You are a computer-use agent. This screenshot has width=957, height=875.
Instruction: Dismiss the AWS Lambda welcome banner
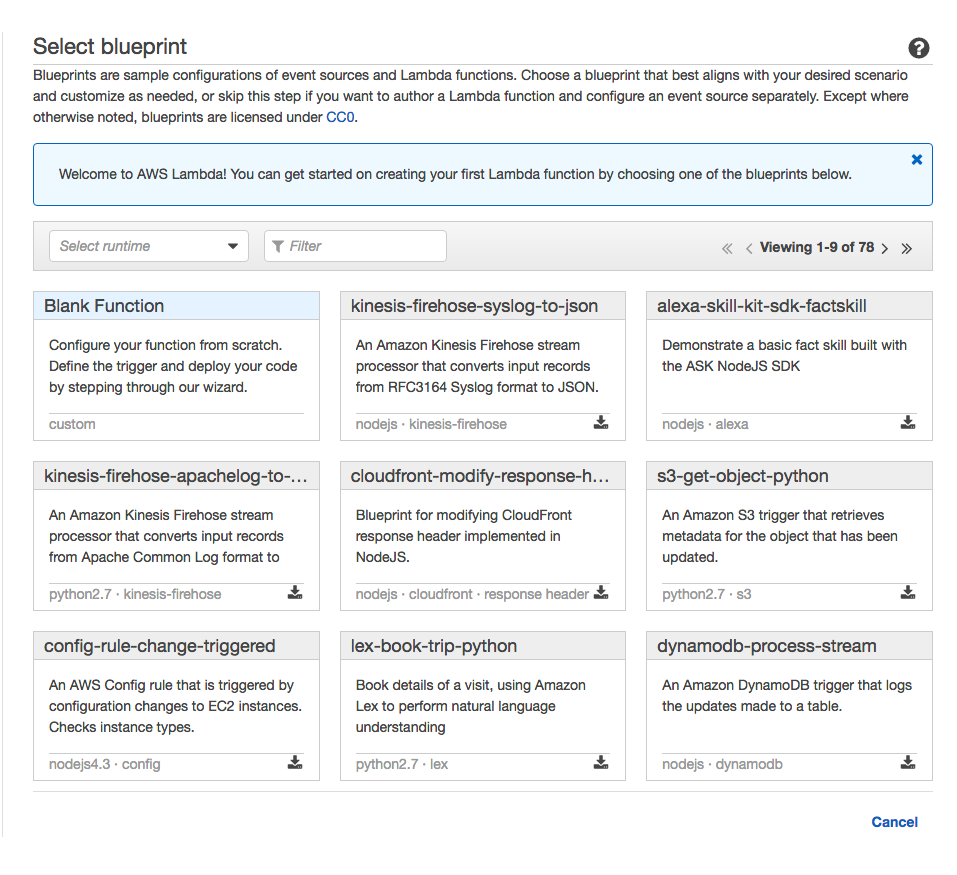(916, 158)
